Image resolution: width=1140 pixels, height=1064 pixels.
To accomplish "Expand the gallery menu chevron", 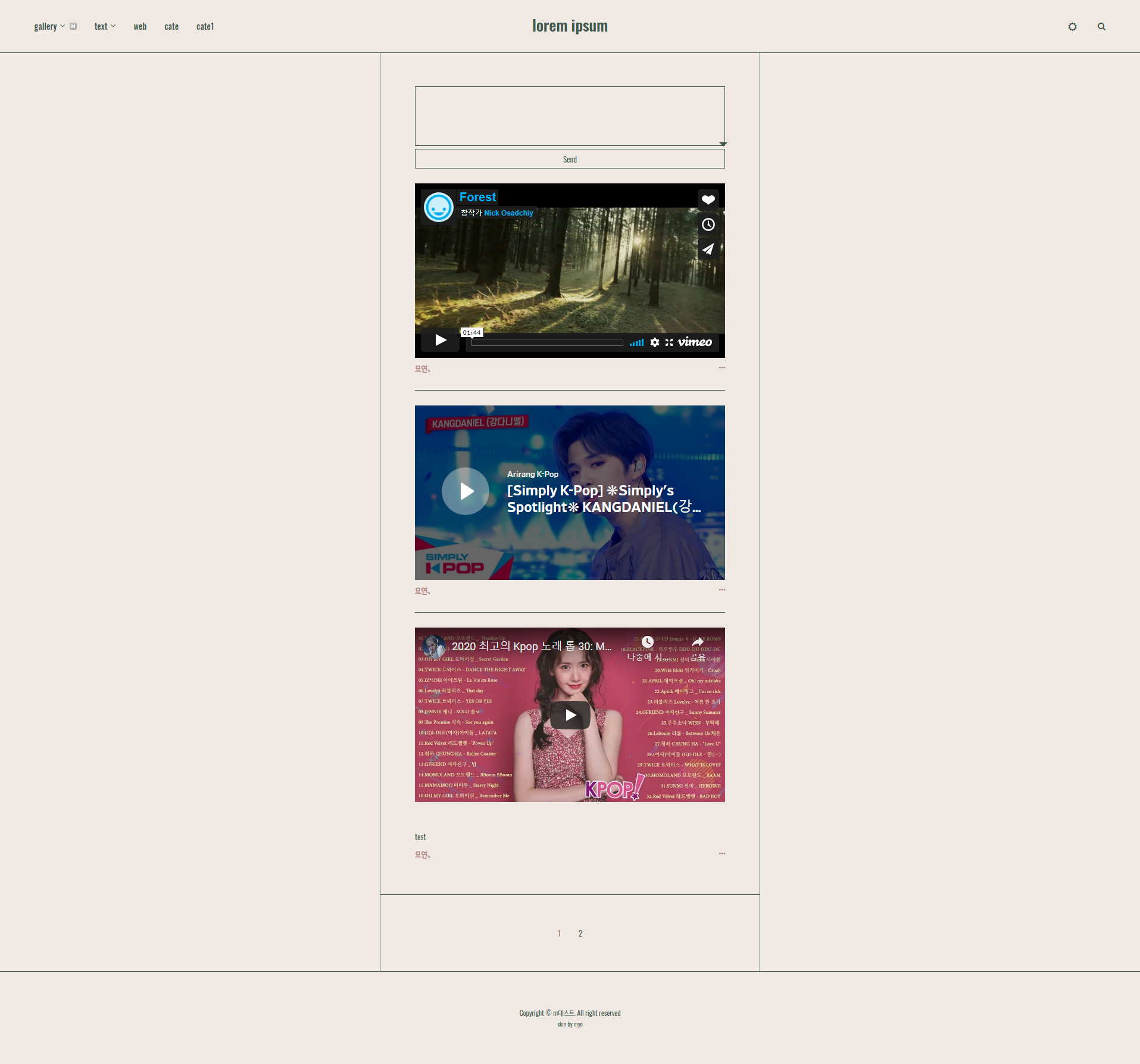I will pos(63,26).
